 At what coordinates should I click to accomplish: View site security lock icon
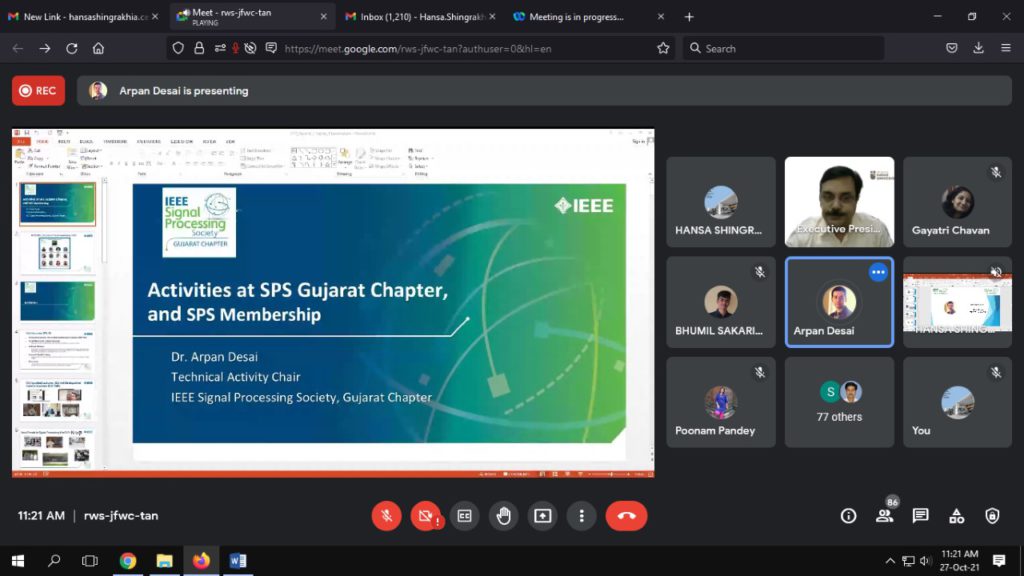pyautogui.click(x=199, y=48)
